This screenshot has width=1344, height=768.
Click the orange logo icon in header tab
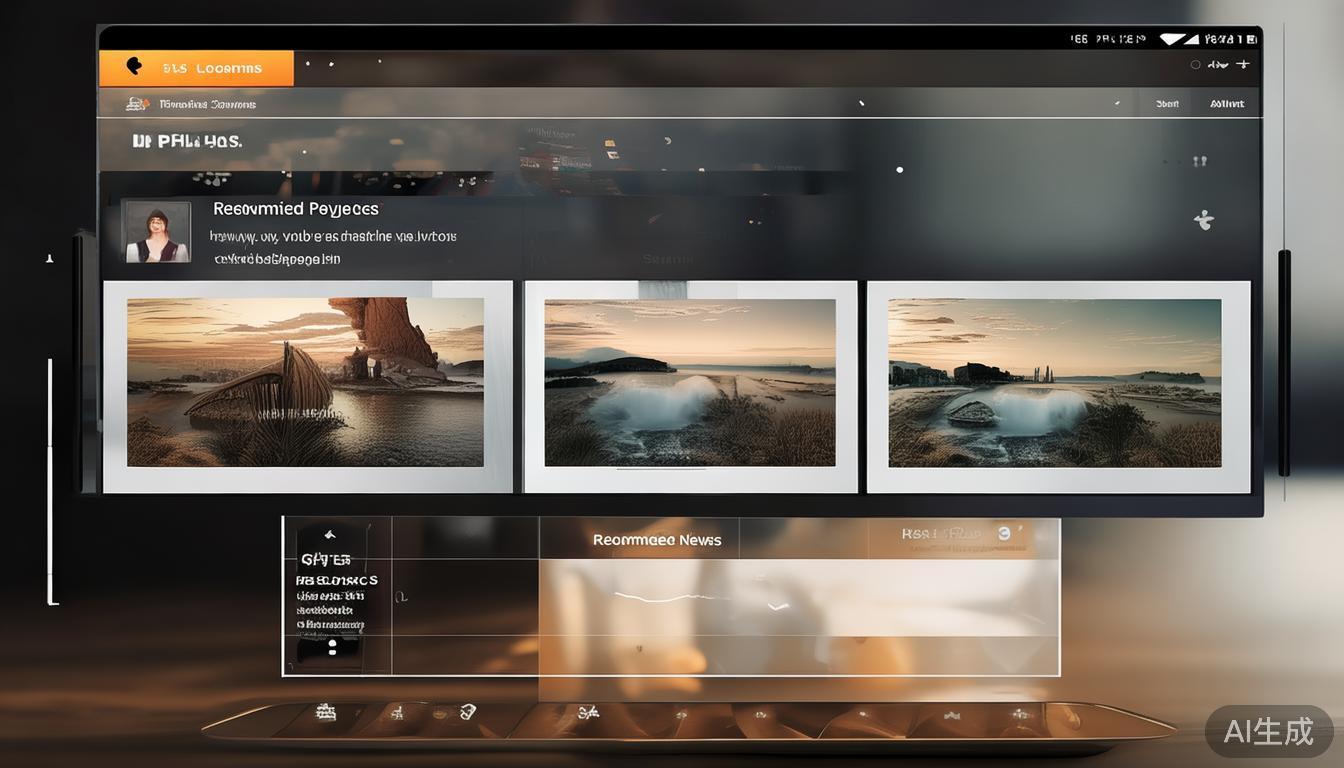[134, 67]
